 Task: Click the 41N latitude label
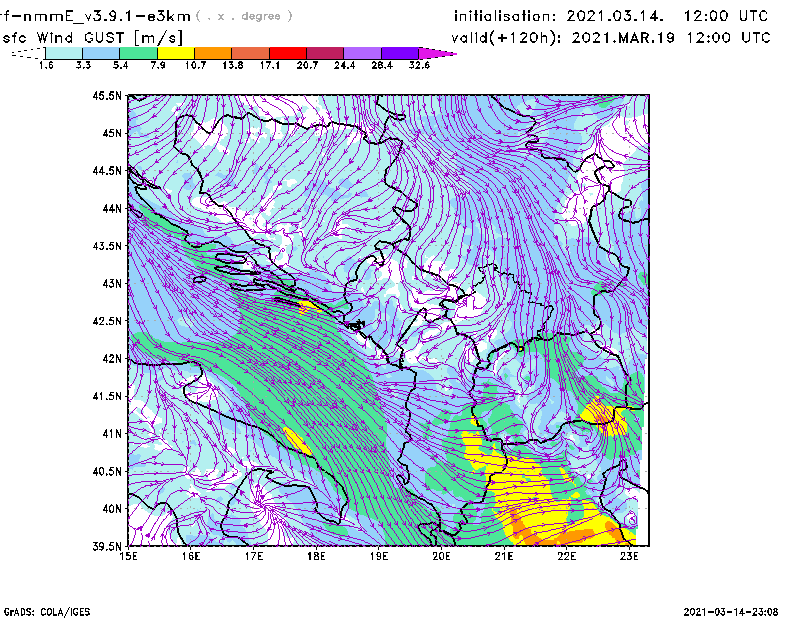tap(112, 433)
